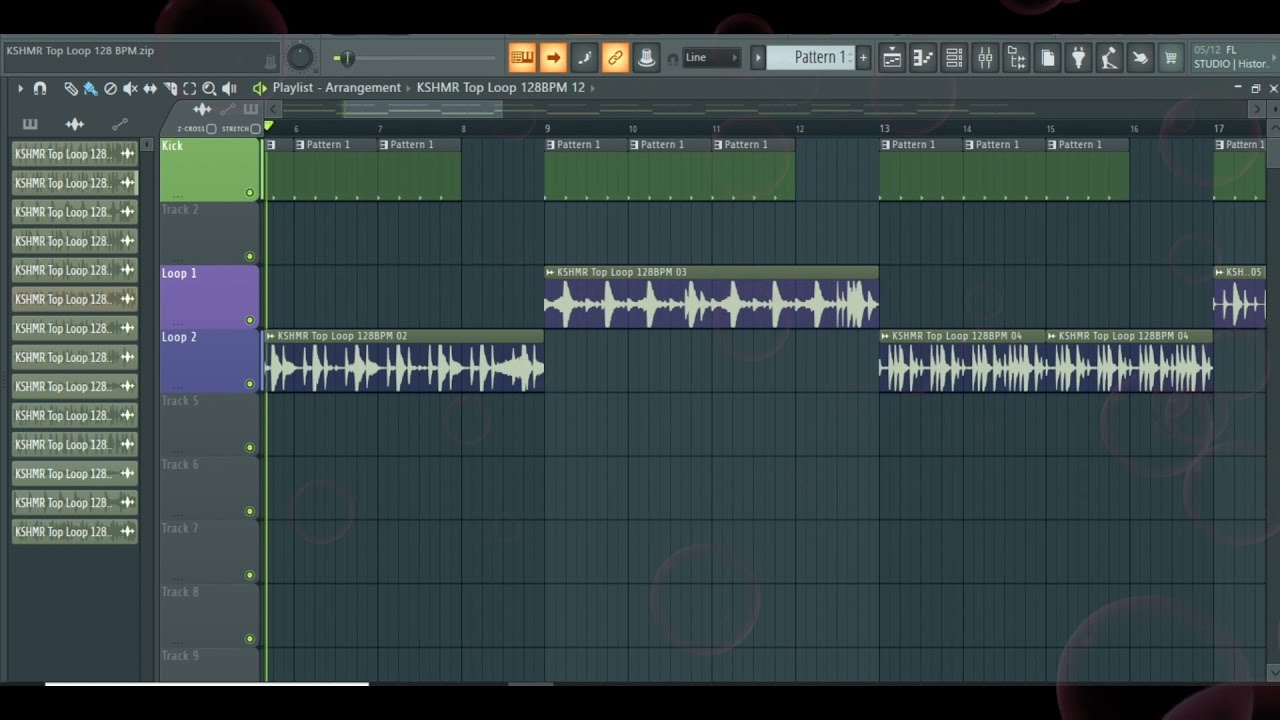
Task: Select the Loop 1 track header
Action: [209, 297]
